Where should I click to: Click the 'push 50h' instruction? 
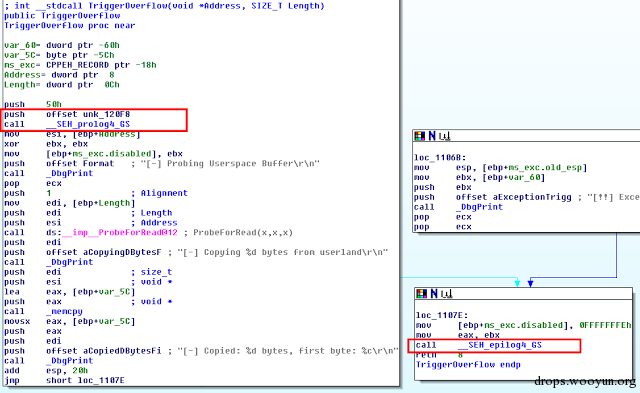[33, 104]
